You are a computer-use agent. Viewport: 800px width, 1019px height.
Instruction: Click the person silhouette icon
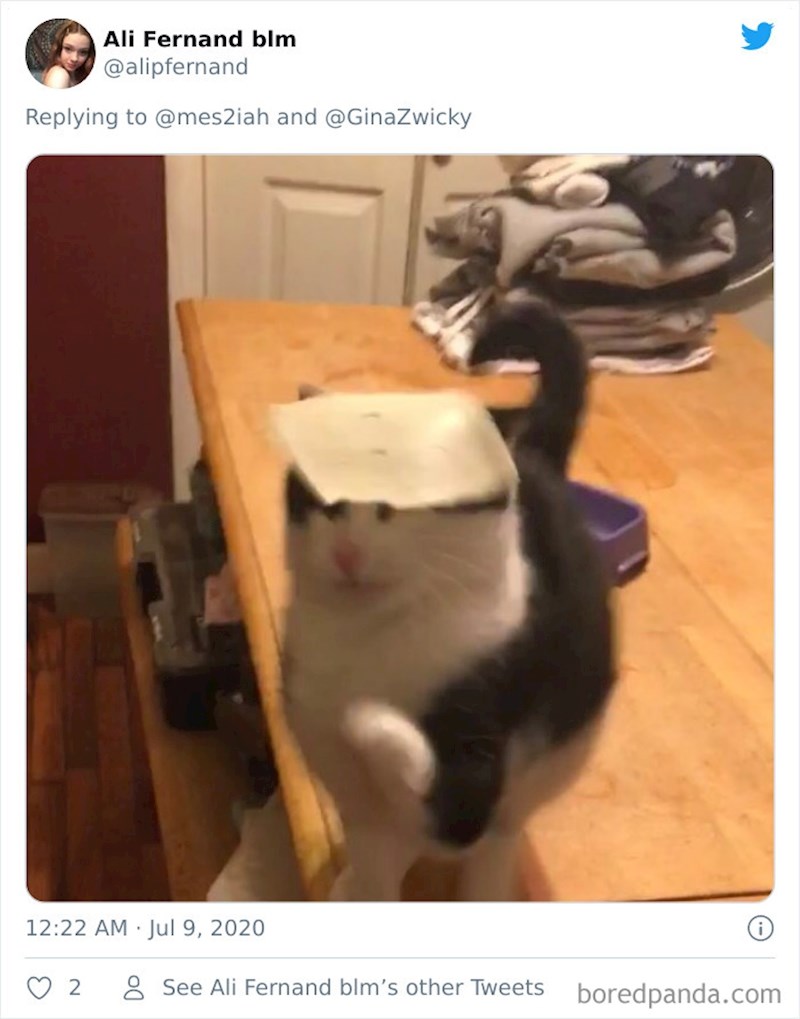click(134, 988)
